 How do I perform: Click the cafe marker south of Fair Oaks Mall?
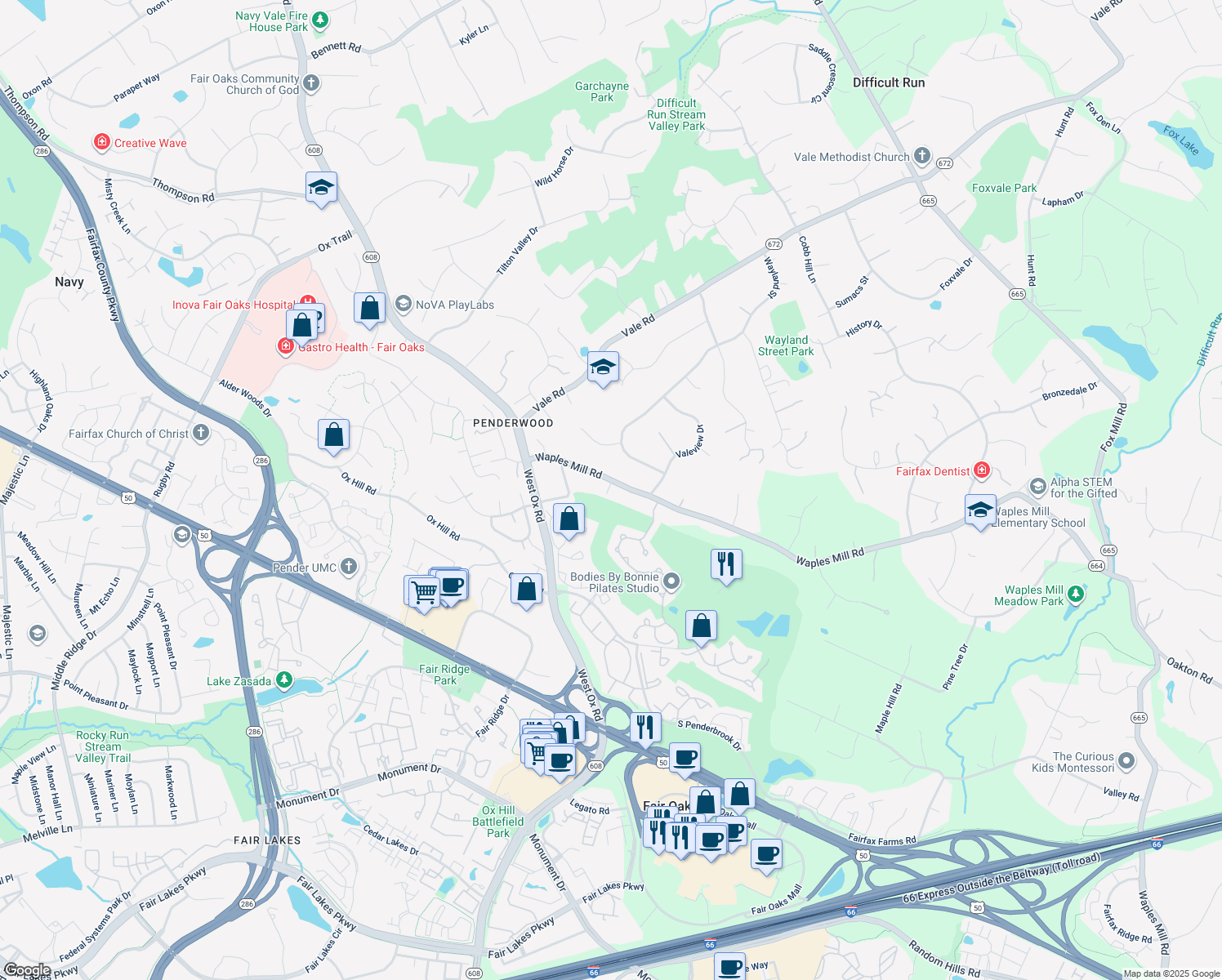point(766,856)
